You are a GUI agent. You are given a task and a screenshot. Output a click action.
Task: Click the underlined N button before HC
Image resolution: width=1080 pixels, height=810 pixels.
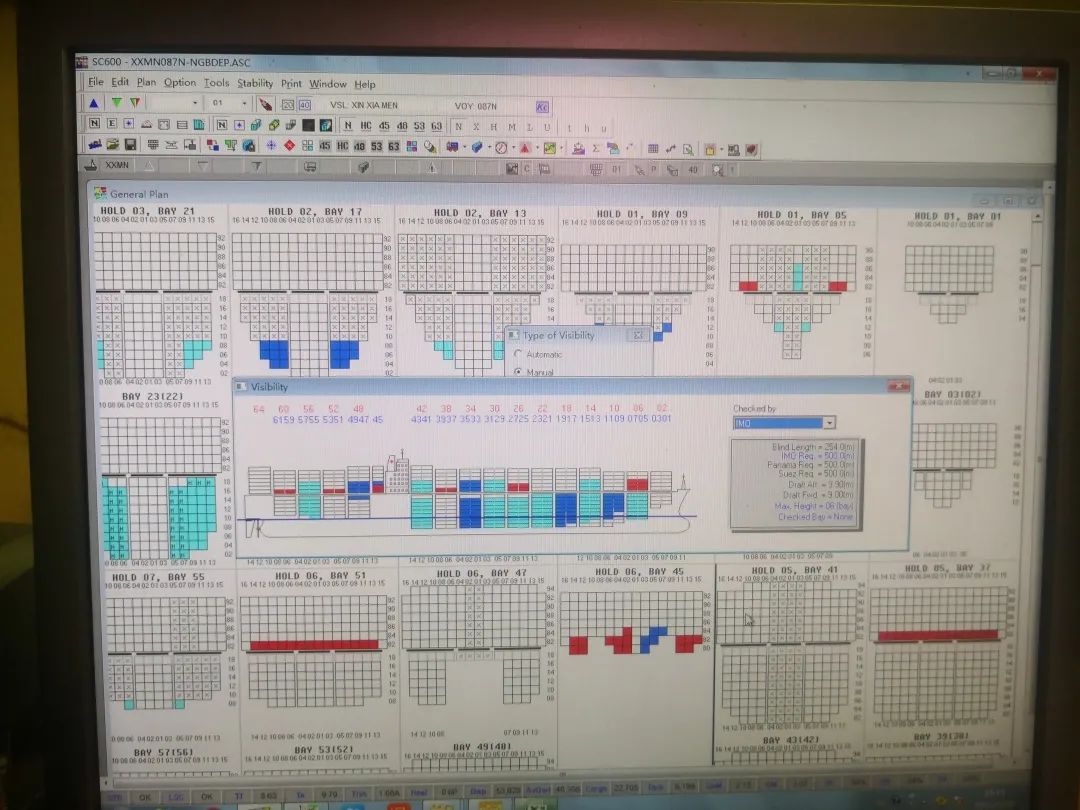[348, 125]
